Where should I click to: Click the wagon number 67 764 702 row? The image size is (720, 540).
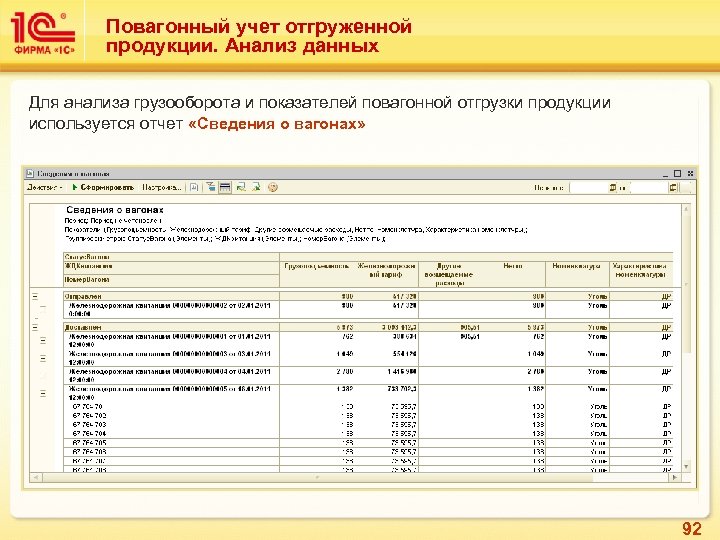368,416
